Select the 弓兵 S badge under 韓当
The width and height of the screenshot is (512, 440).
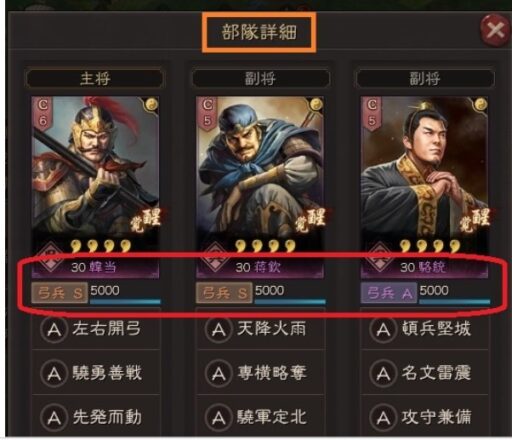pyautogui.click(x=59, y=293)
